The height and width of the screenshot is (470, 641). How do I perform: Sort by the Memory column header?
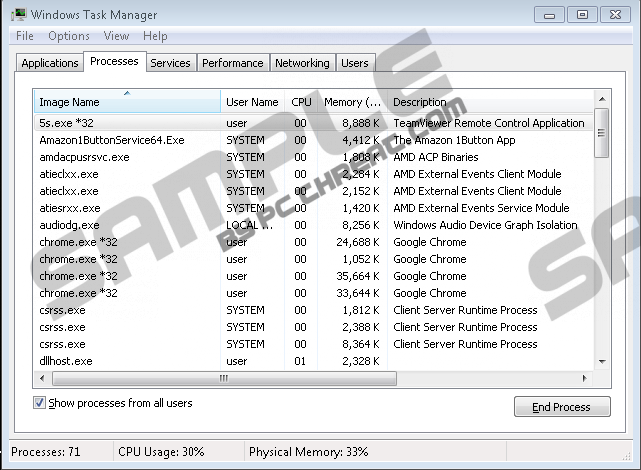click(351, 102)
